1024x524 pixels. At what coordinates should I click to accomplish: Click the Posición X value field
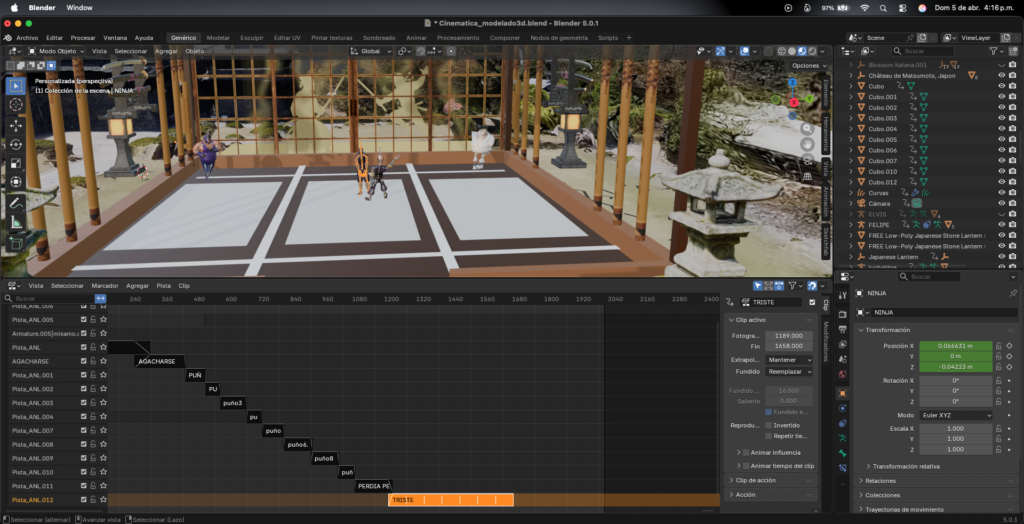[x=956, y=346]
